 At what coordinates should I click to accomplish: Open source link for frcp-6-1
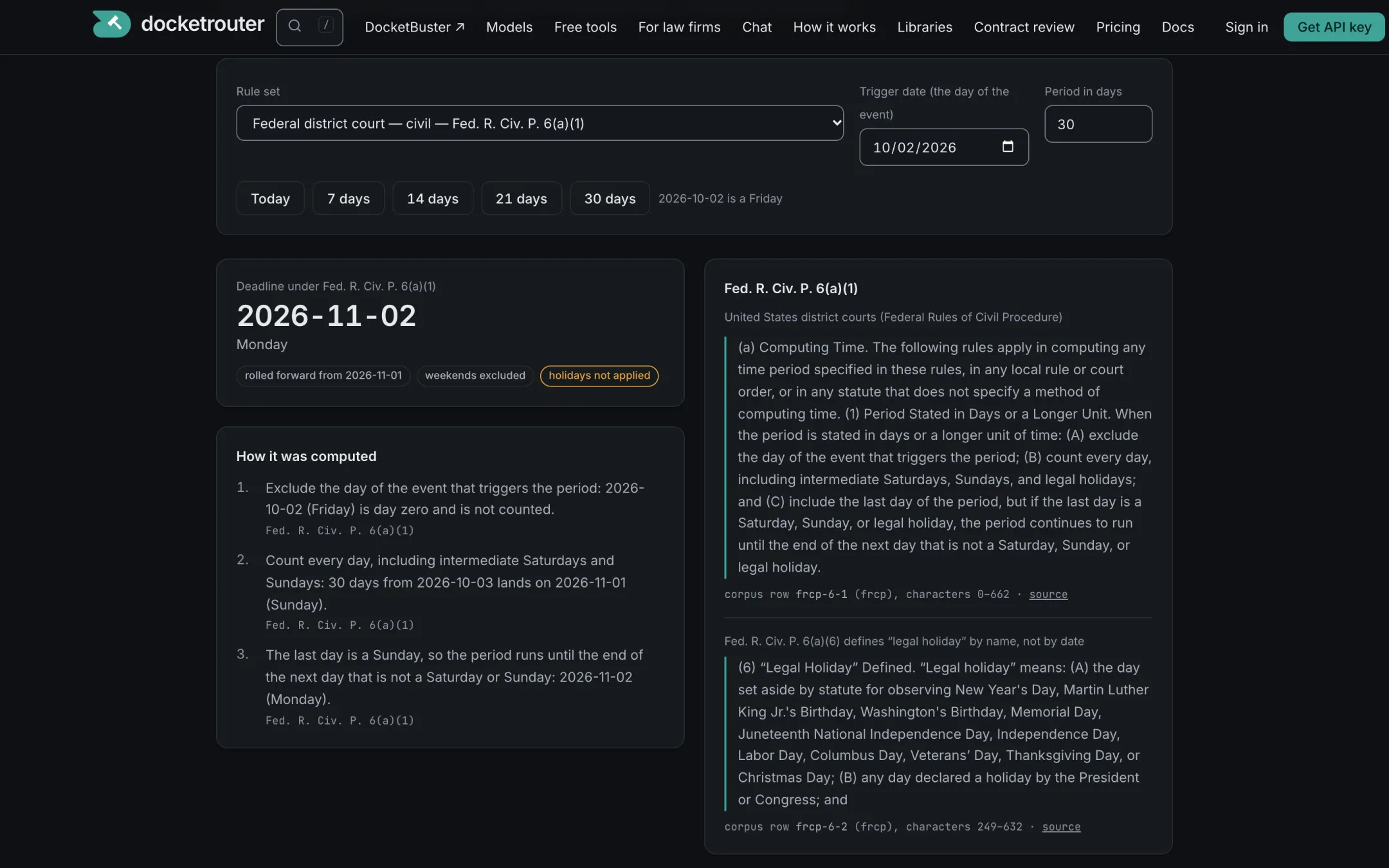tap(1048, 594)
